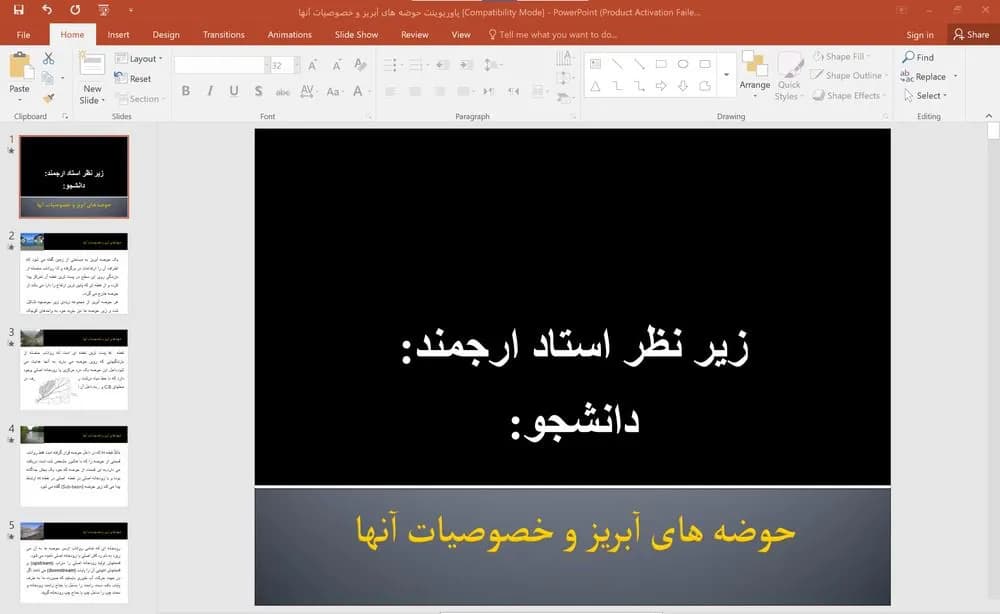Click the Share button
This screenshot has height=614, width=1000.
(971, 34)
